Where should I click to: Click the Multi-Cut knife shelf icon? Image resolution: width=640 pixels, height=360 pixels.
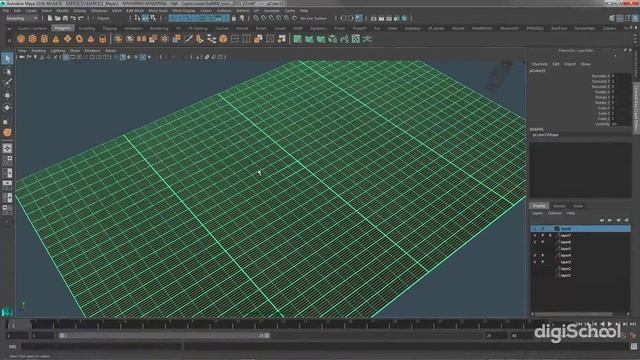pos(188,39)
